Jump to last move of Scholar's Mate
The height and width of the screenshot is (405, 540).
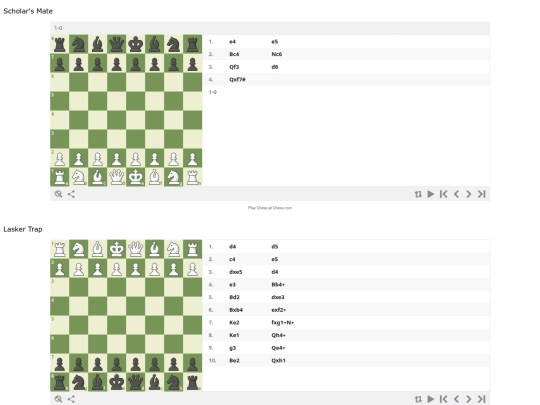481,194
